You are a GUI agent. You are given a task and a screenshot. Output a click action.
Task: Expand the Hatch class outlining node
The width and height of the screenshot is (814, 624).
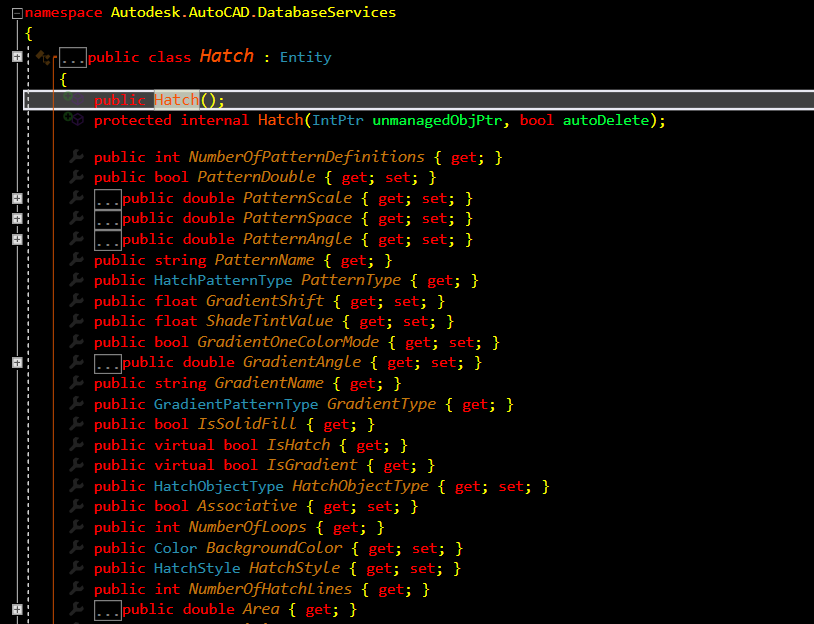[x=17, y=57]
